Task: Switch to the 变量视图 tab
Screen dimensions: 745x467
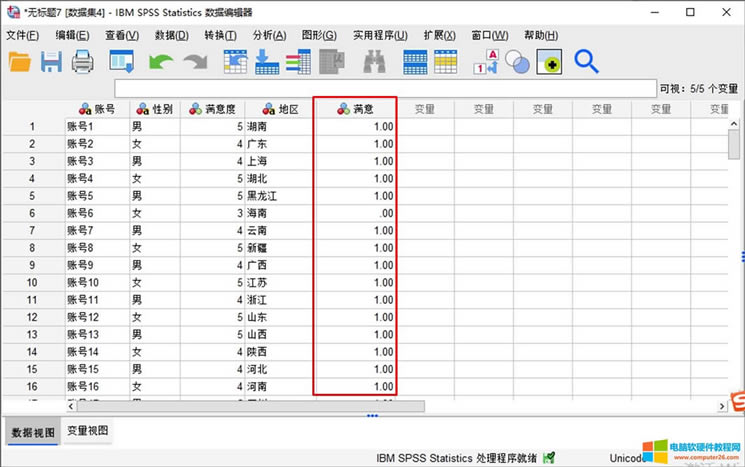Action: tap(88, 431)
